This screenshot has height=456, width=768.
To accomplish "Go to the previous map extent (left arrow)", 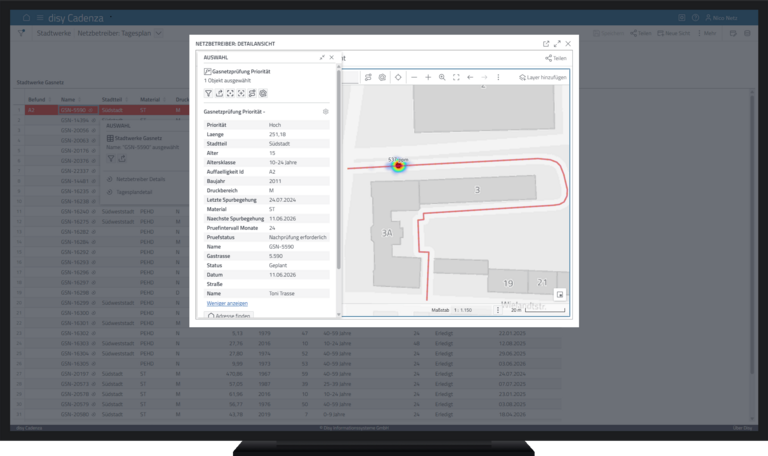I will tap(470, 77).
